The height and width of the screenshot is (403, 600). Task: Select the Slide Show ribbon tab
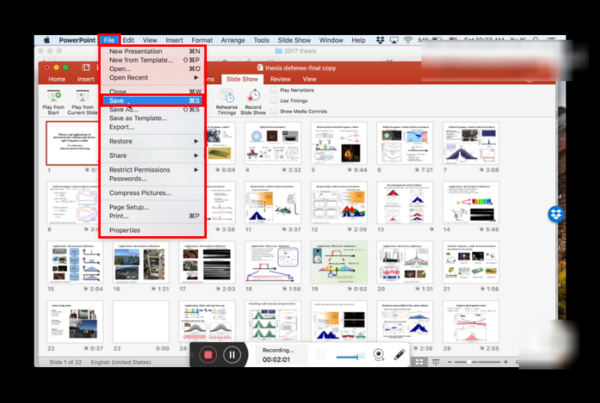(242, 79)
